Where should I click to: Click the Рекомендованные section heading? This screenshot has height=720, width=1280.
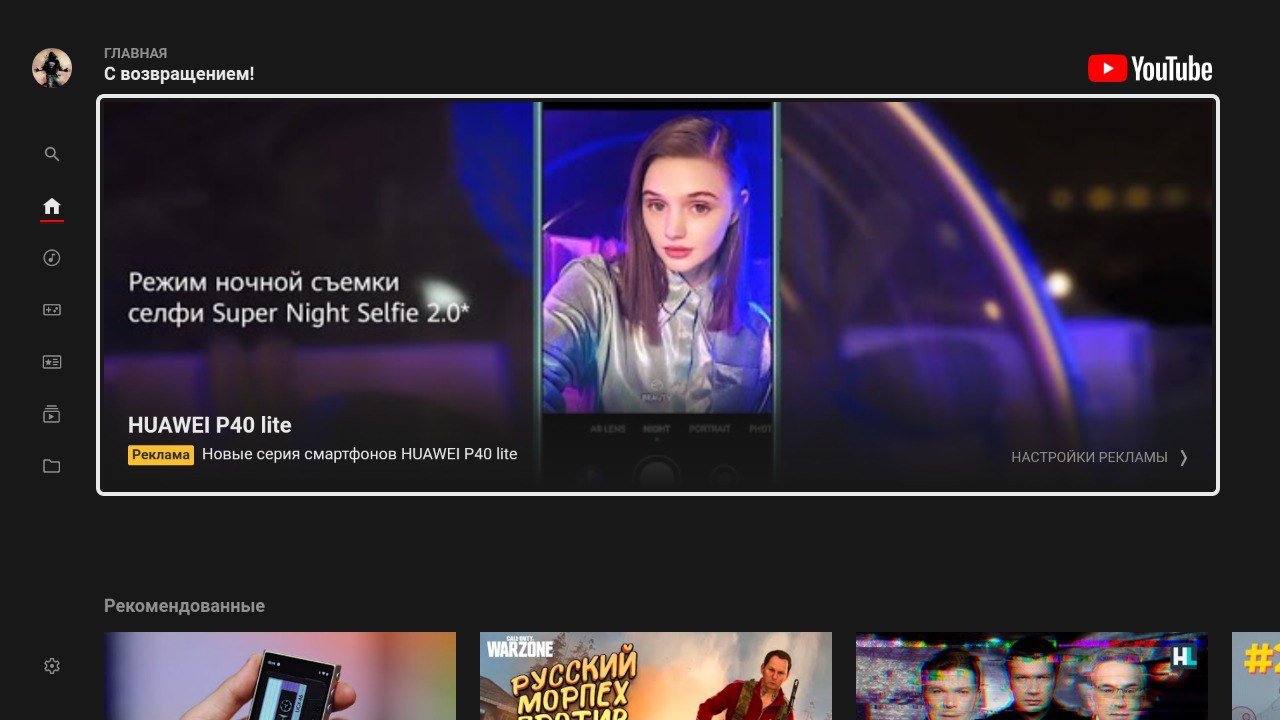184,606
